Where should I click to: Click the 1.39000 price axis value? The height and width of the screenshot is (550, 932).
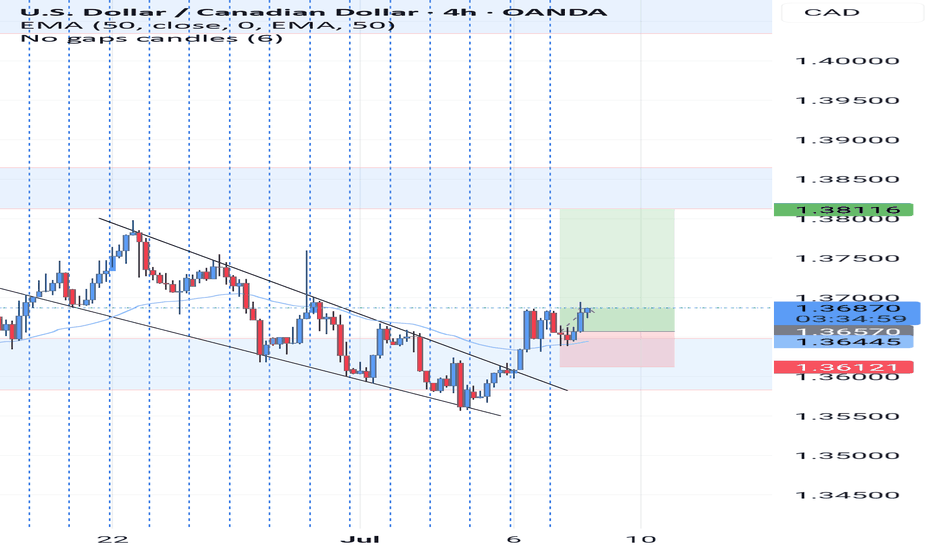pyautogui.click(x=848, y=140)
